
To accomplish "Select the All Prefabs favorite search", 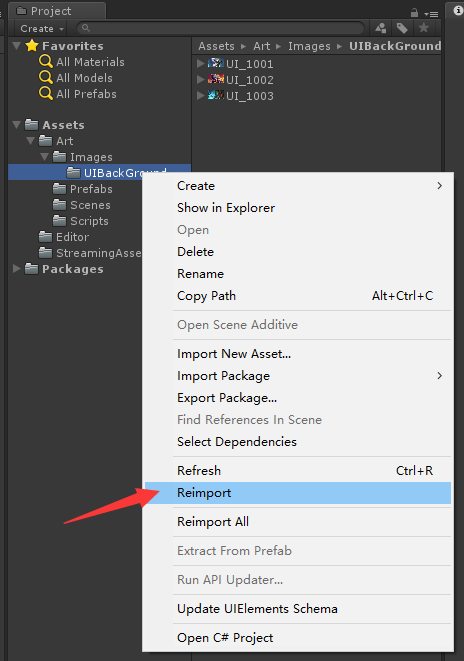I will (78, 94).
